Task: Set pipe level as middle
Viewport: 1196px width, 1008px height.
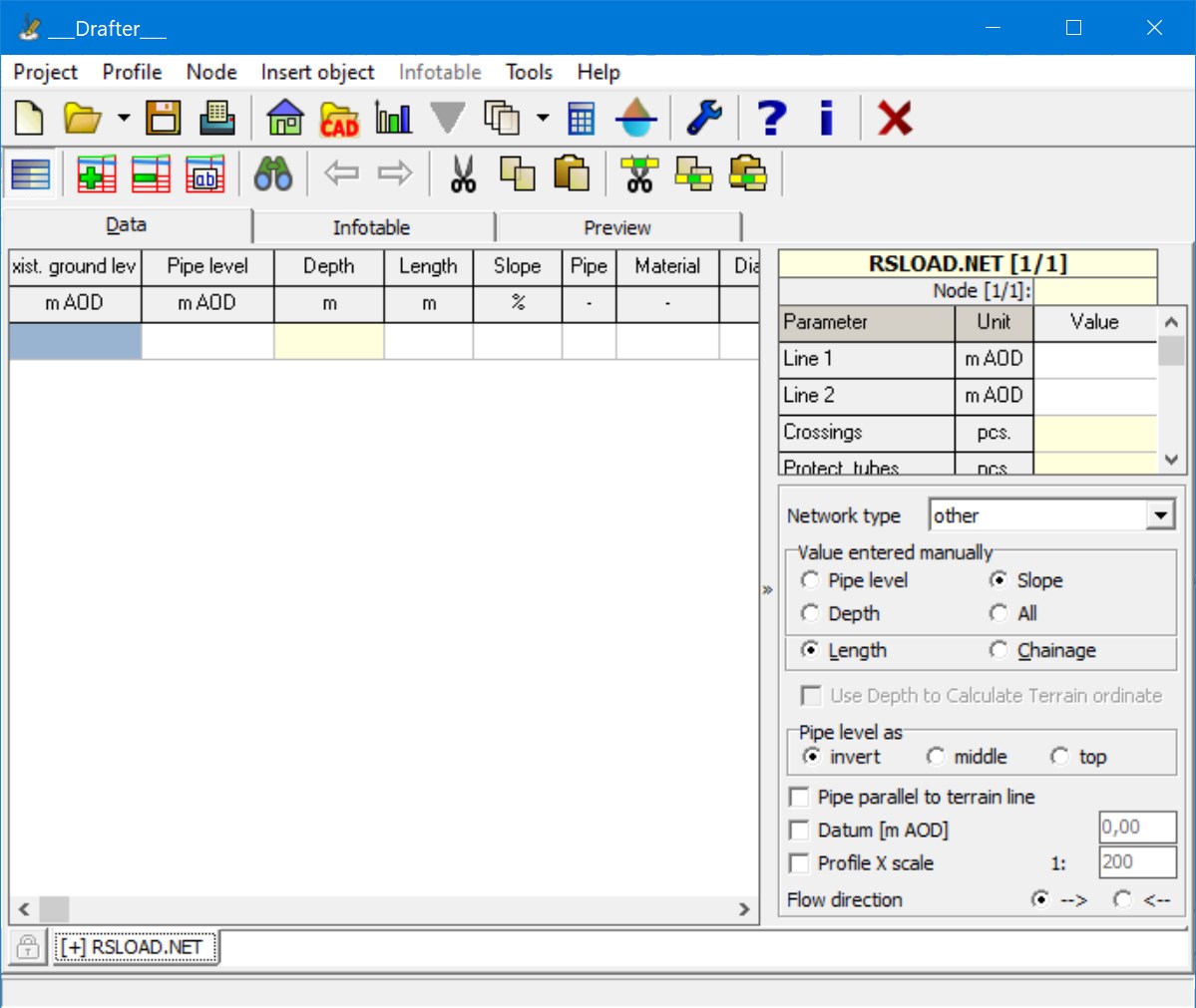Action: click(x=936, y=756)
